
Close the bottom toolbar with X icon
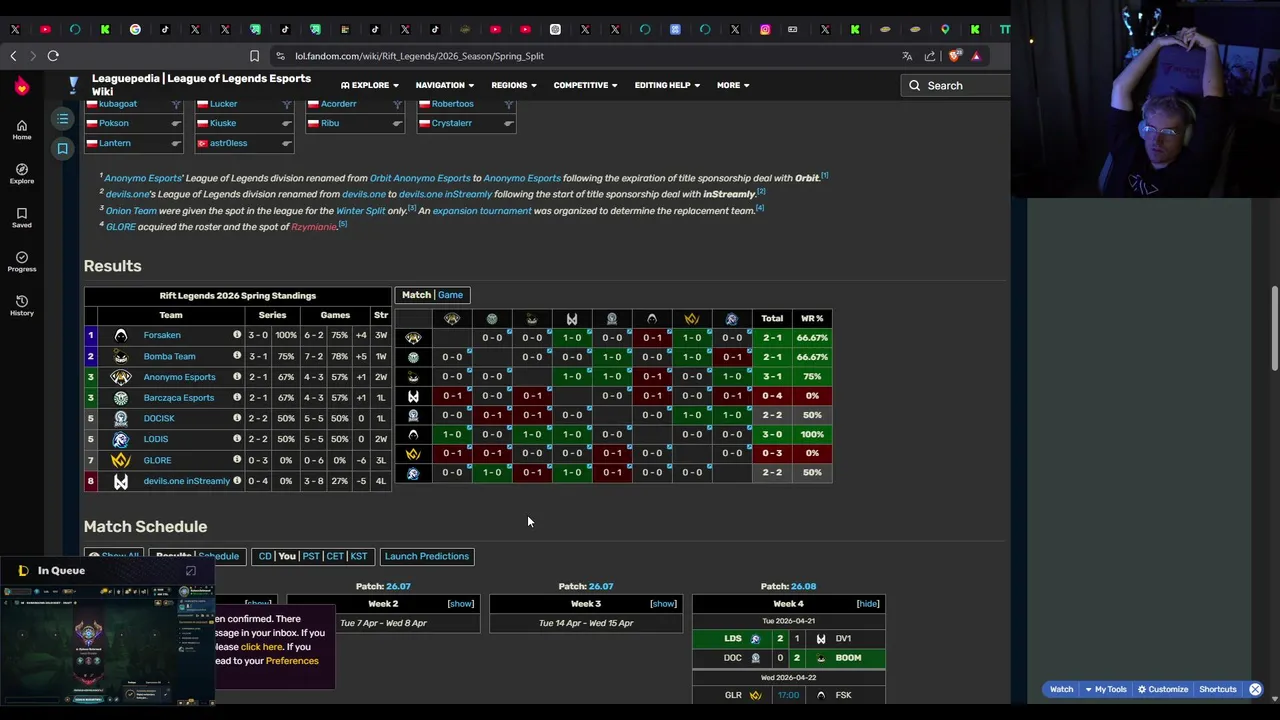point(1255,689)
